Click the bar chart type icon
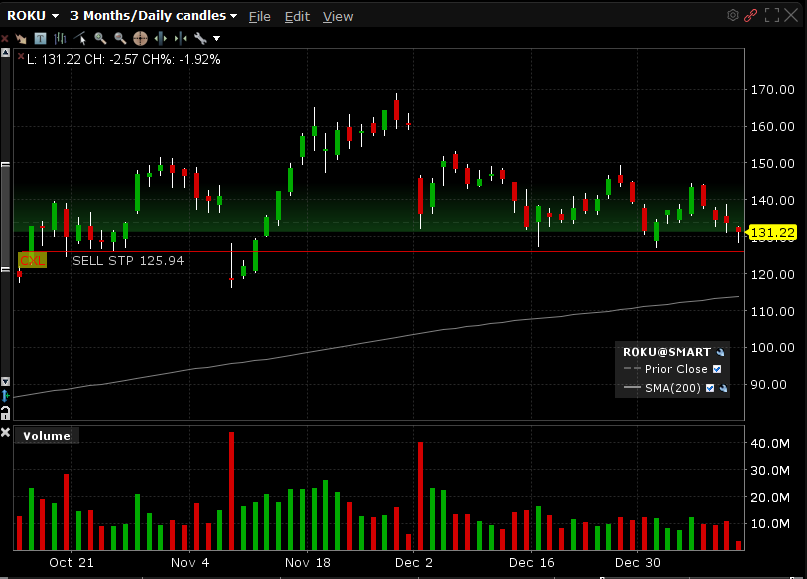This screenshot has width=807, height=579. click(x=60, y=38)
